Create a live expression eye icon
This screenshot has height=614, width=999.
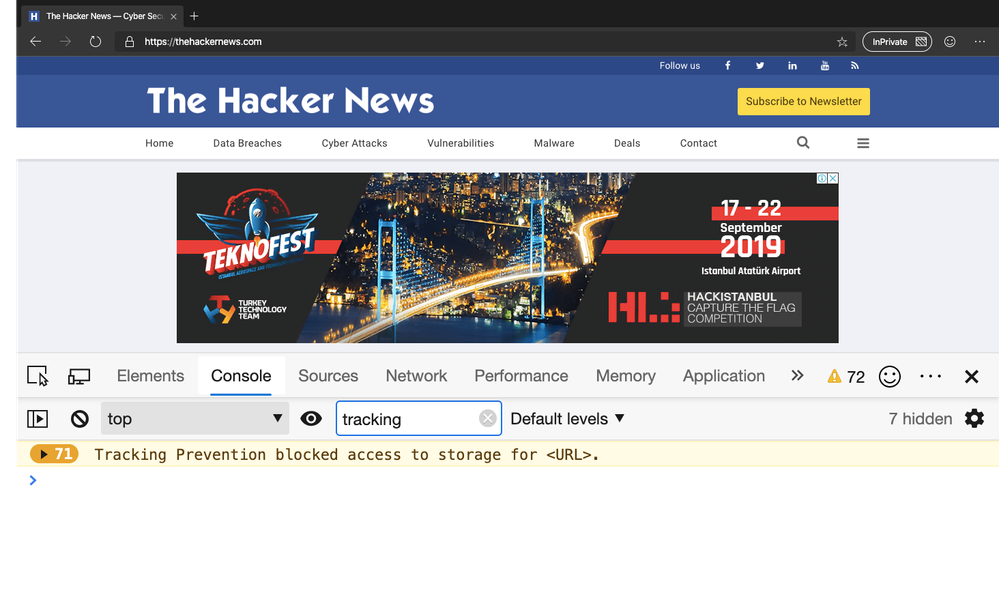[x=311, y=418]
